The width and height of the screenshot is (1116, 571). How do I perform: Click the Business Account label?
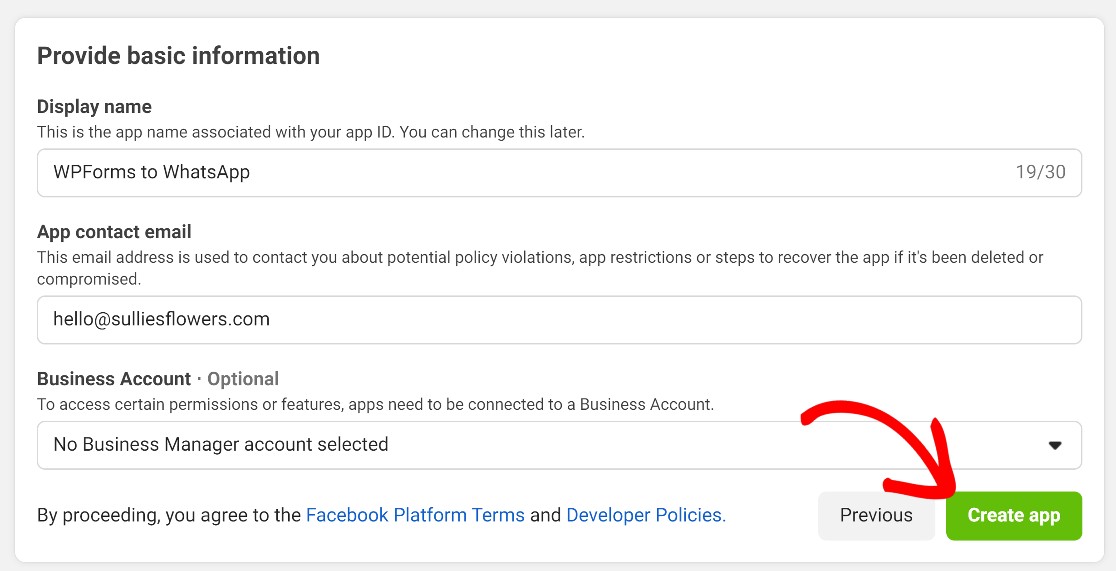114,379
